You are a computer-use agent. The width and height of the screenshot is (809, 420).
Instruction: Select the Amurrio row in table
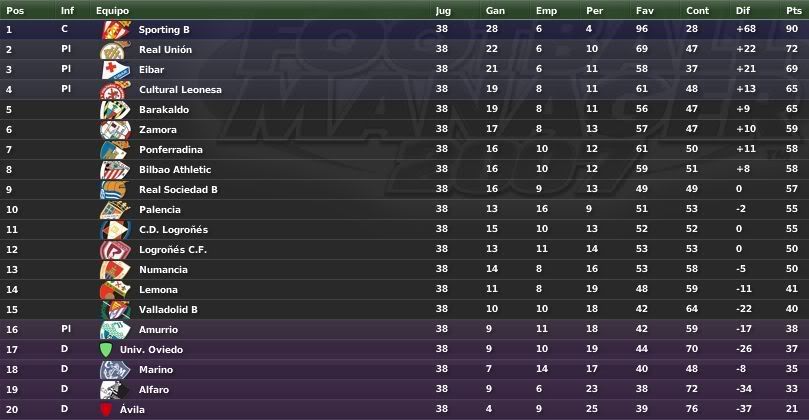[404, 330]
